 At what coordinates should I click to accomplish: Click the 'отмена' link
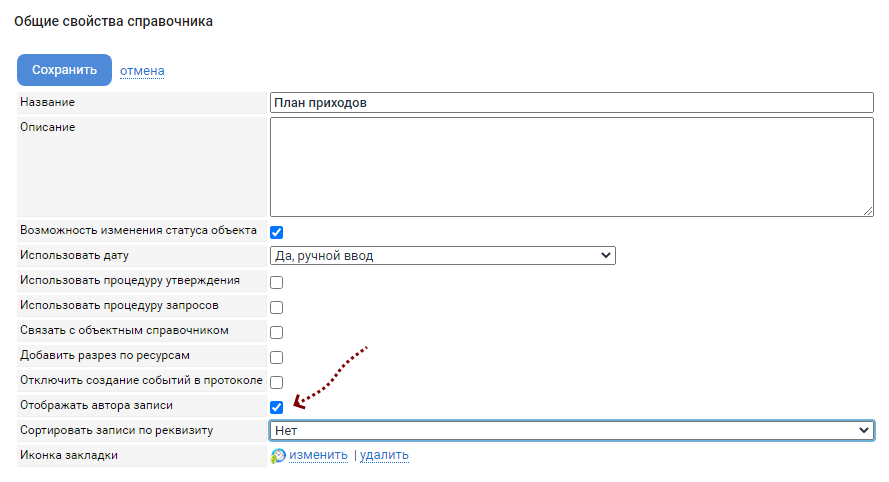(x=142, y=71)
